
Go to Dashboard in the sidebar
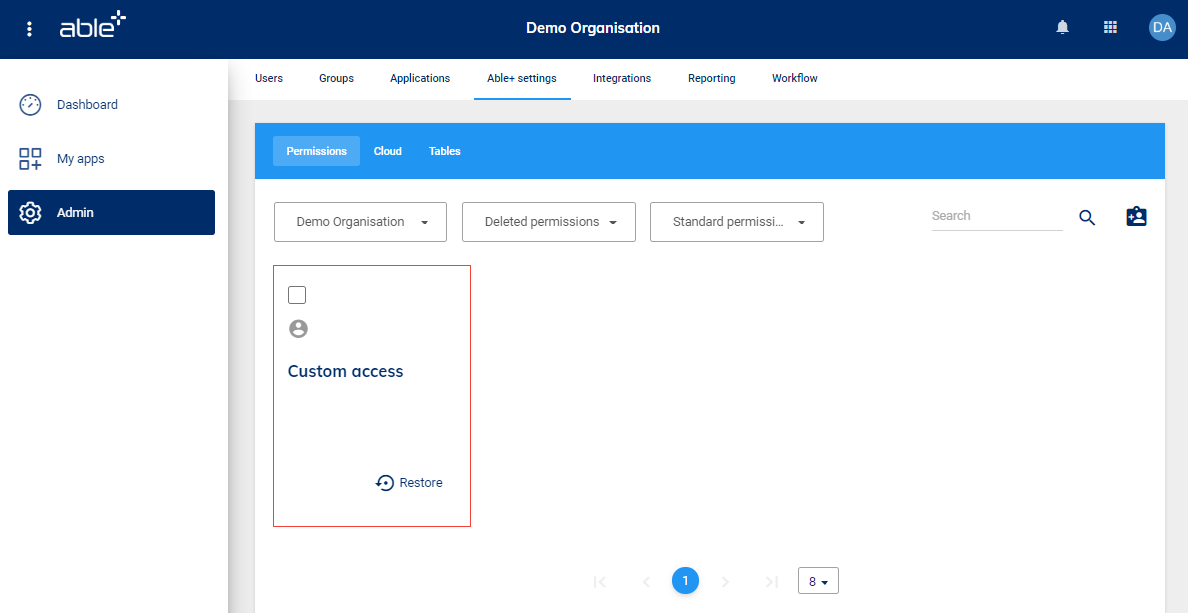pos(87,105)
